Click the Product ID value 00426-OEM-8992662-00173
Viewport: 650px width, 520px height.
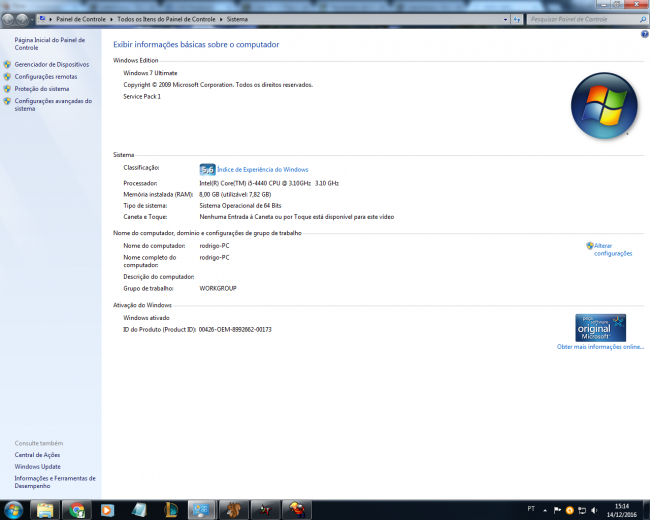tap(235, 330)
